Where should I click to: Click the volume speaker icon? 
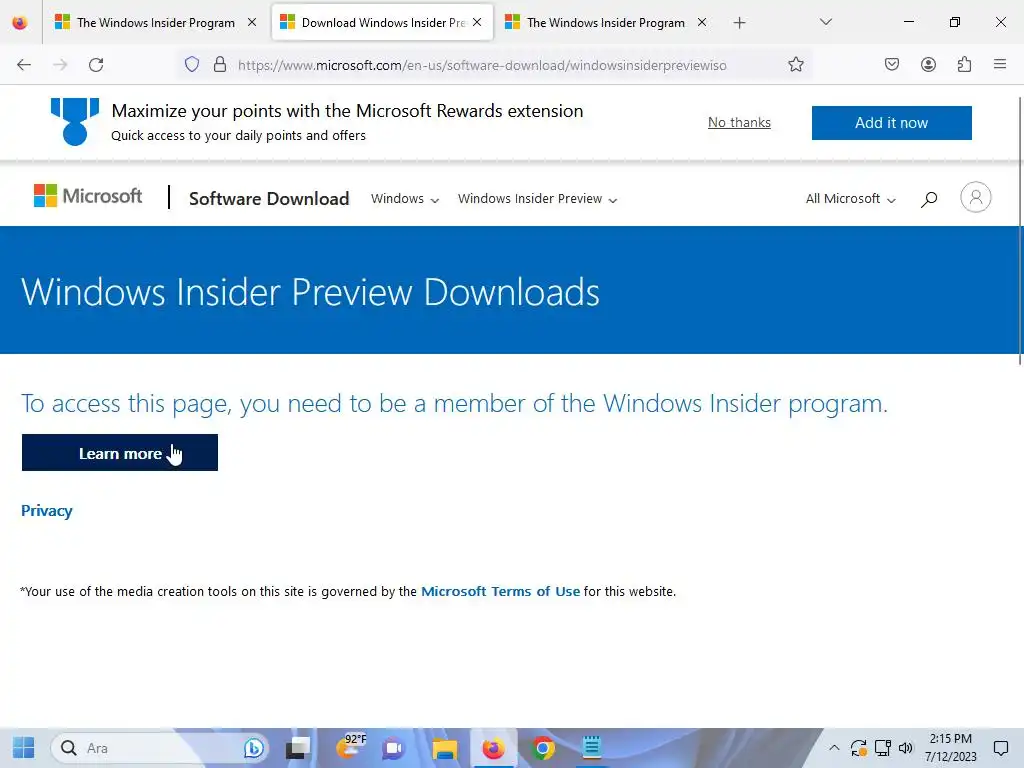pos(905,748)
